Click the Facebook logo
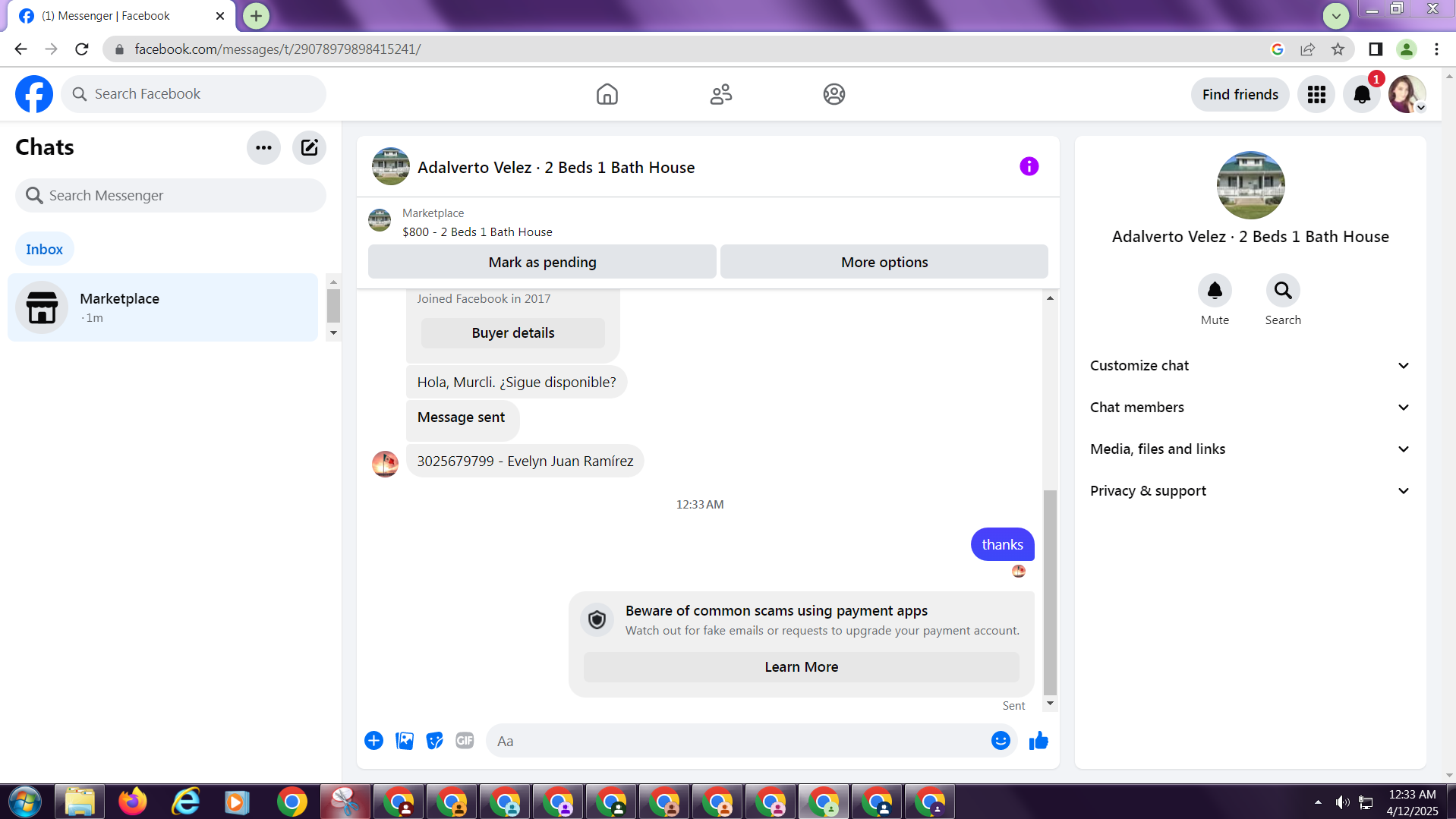Image resolution: width=1456 pixels, height=819 pixels. (x=34, y=94)
